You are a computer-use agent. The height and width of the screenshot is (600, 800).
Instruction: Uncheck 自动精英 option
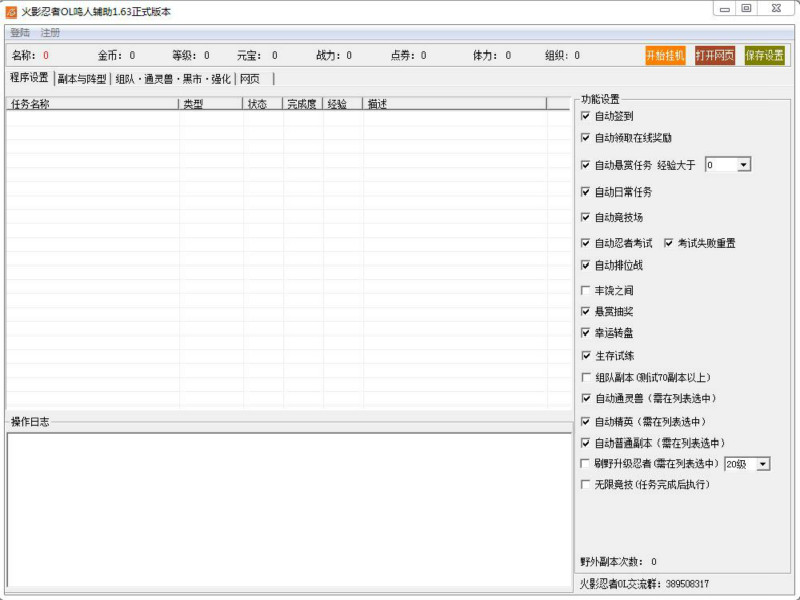[x=586, y=421]
